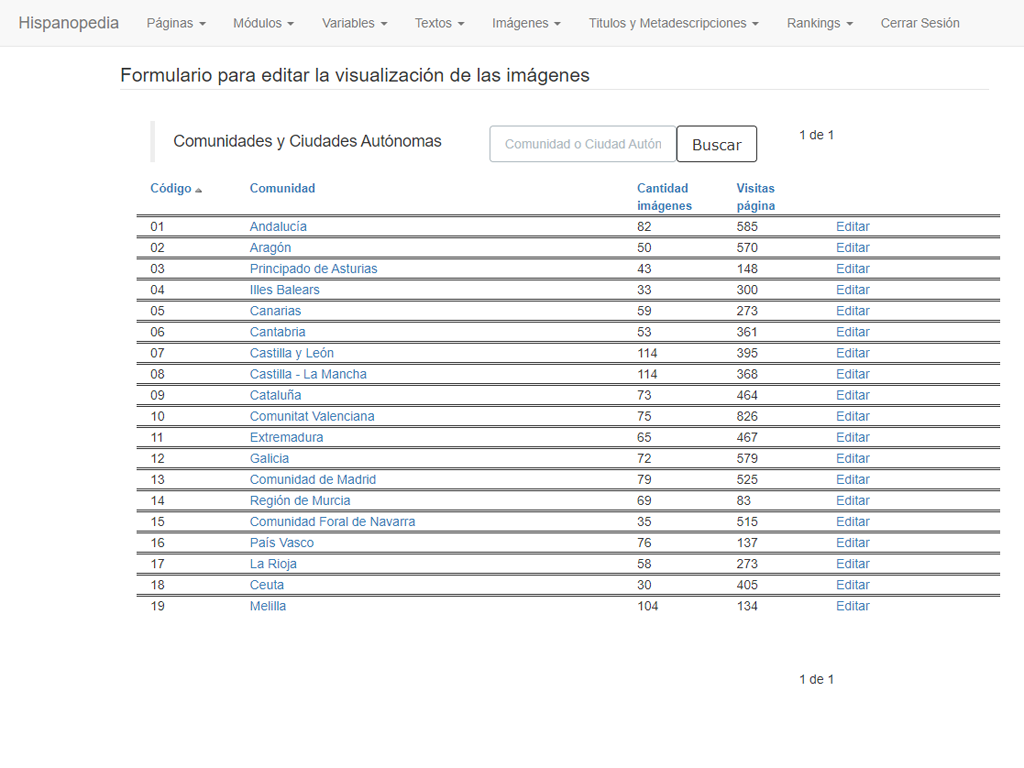The image size is (1024, 768).
Task: Open the Principado de Asturias link
Action: click(313, 268)
